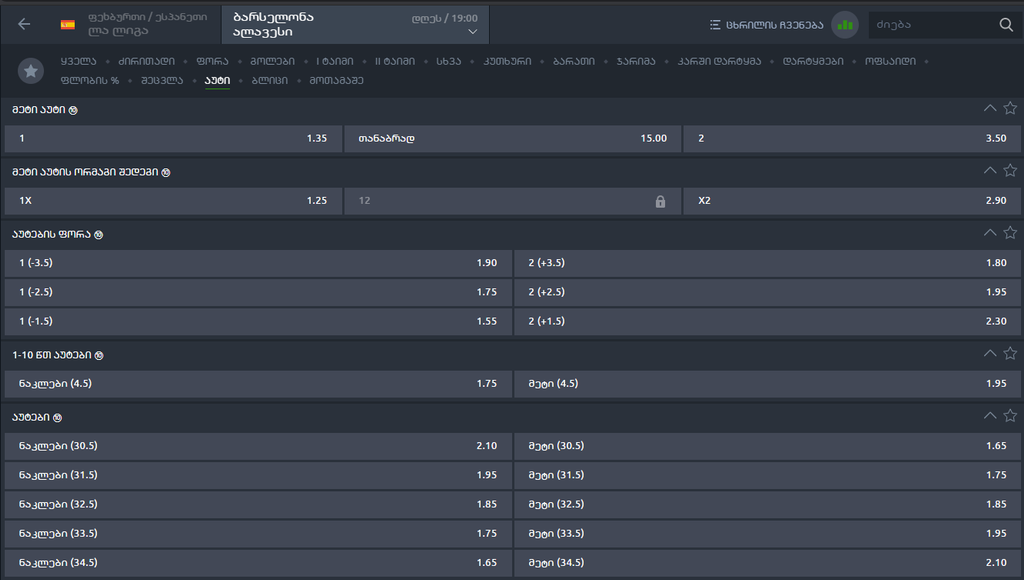This screenshot has height=580, width=1024.
Task: Select the ბლიცი tab
Action: click(x=270, y=80)
